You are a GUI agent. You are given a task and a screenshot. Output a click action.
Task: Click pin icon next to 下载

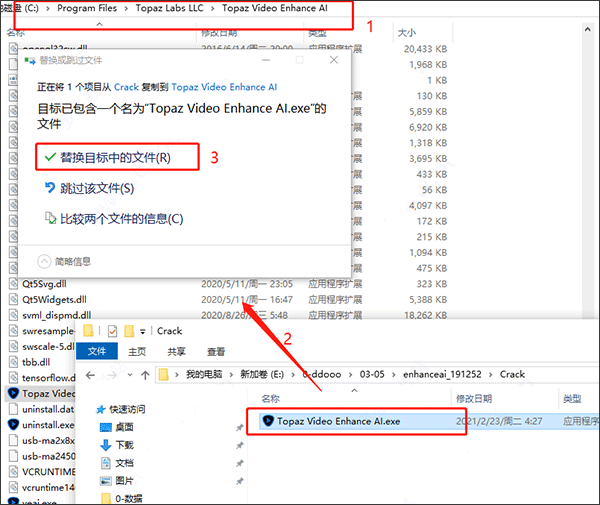click(240, 445)
